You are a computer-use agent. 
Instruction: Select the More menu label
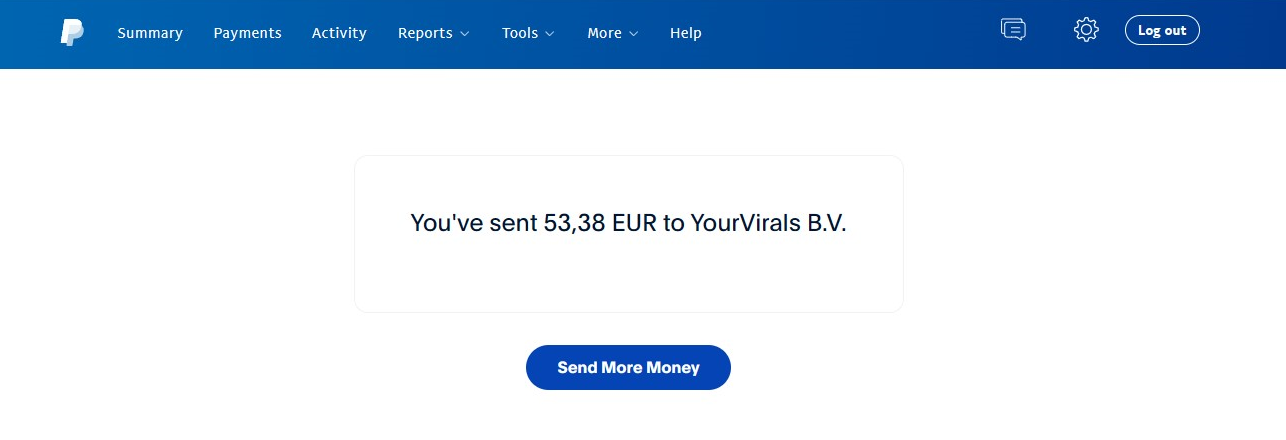point(604,33)
